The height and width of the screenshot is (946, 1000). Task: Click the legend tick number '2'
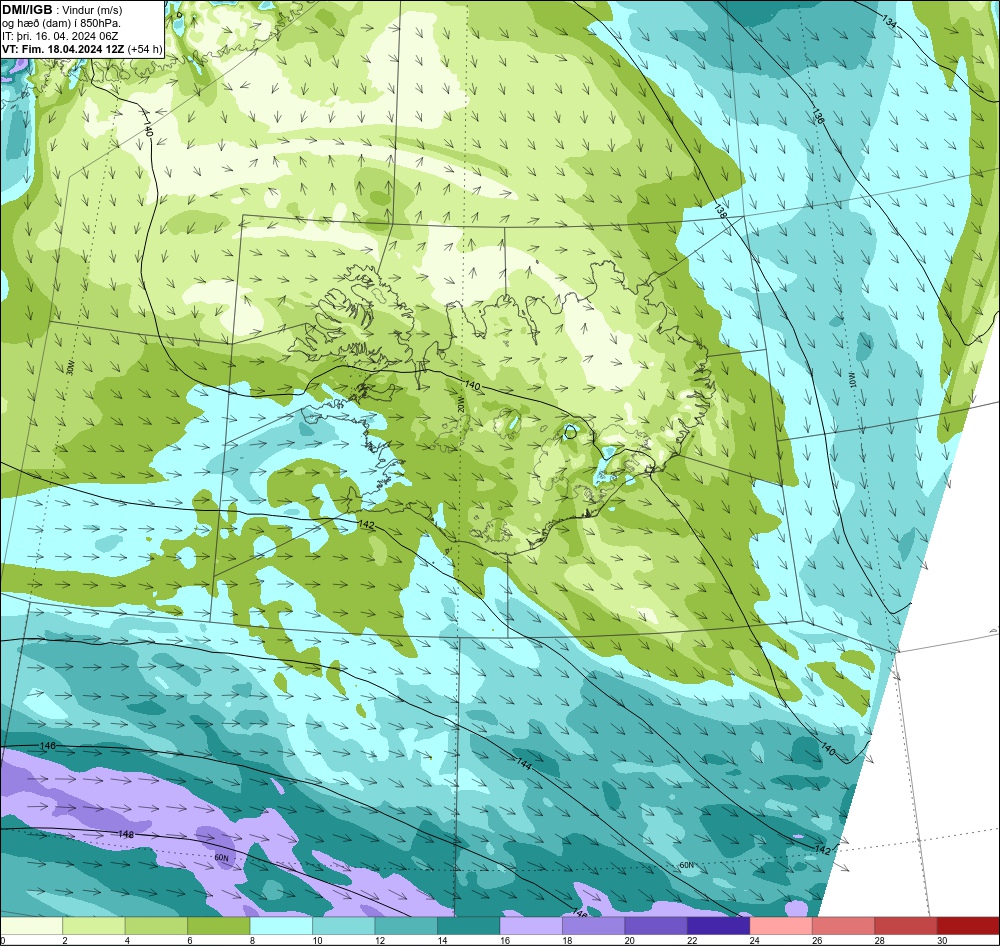tap(64, 940)
